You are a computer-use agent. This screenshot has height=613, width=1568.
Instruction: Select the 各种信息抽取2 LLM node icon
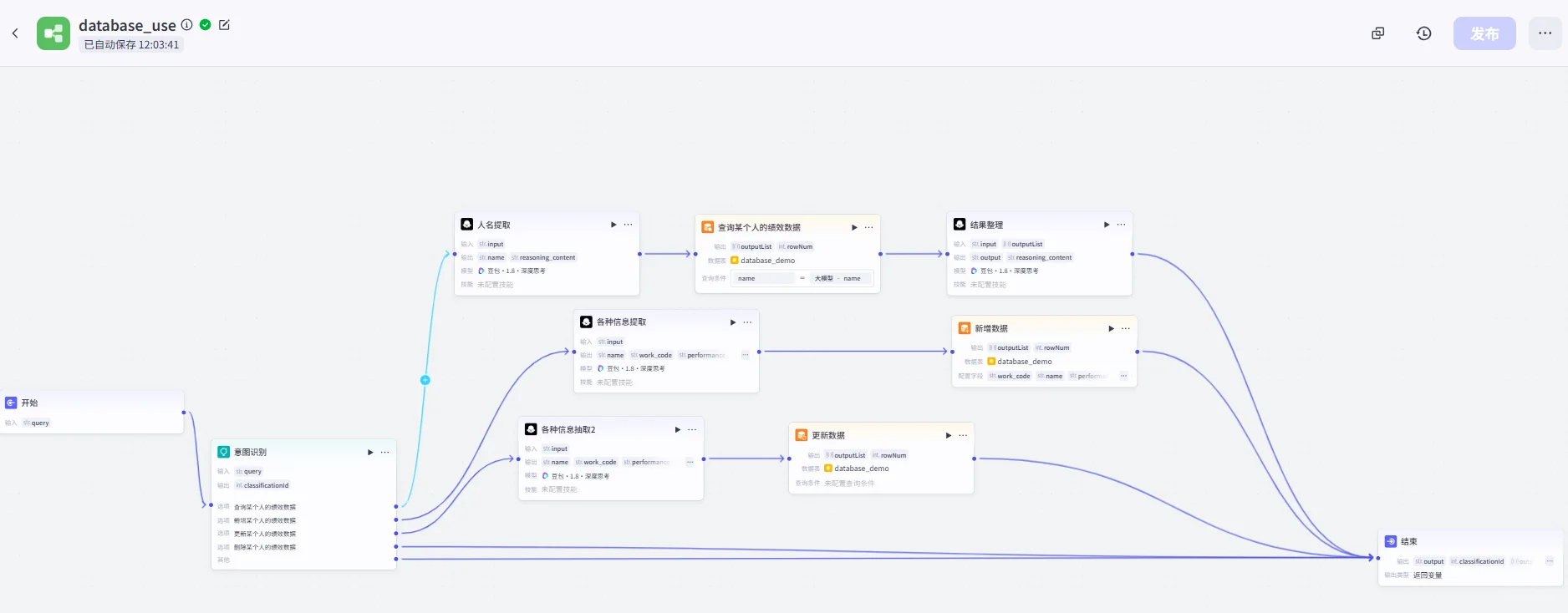point(531,429)
